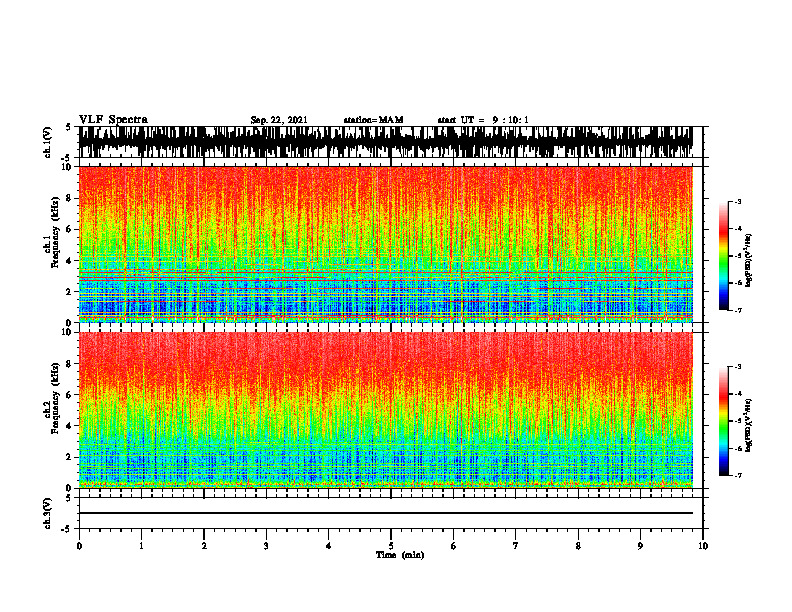This screenshot has height=612, width=792.
Task: Click the time axis tick label "10"
Action: 703,546
